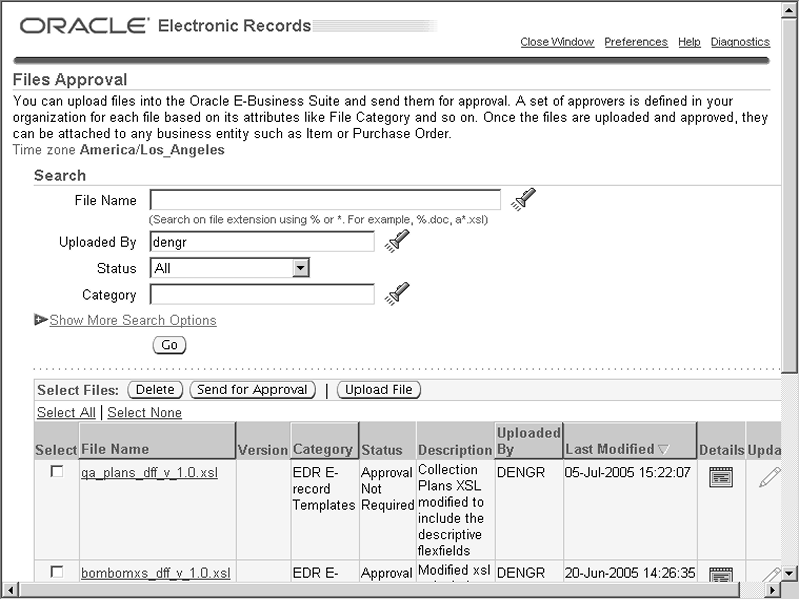Click the Close Window link
This screenshot has width=800, height=600.
[557, 42]
